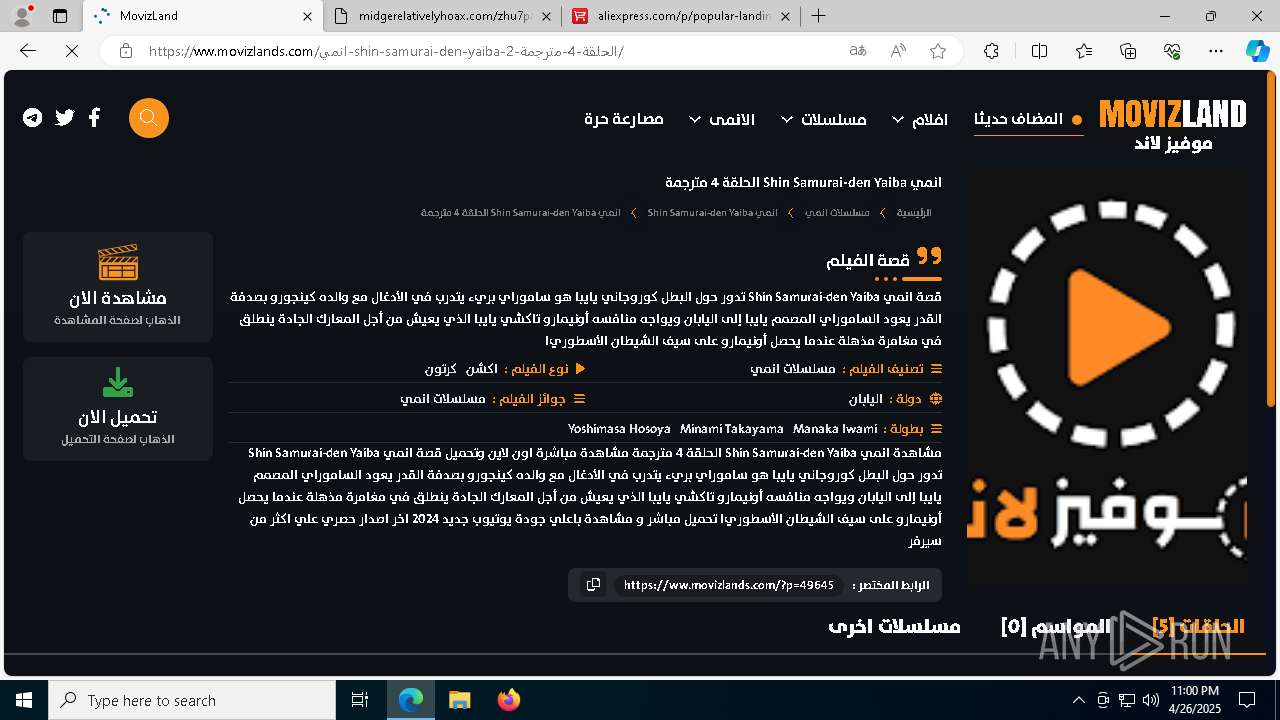View site information lock icon
Viewport: 1280px width, 720px height.
[125, 51]
